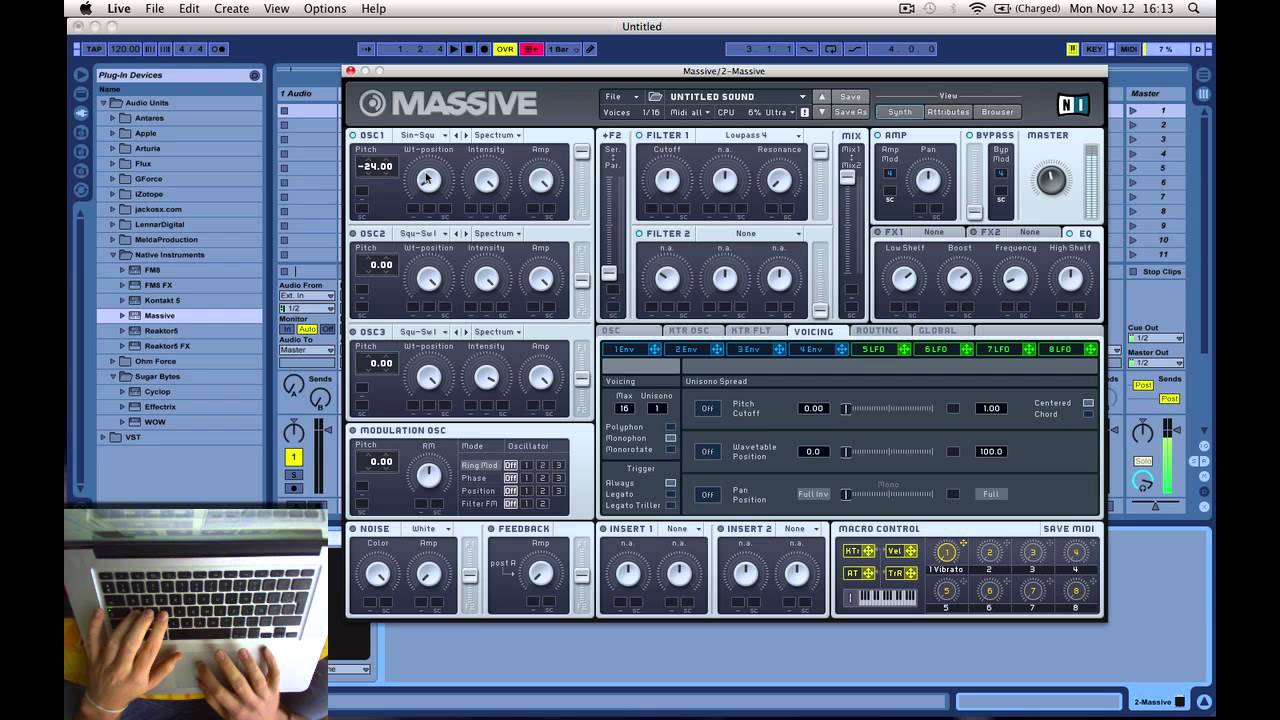Open the Filter 1 type dropdown Lowpass 4

[x=750, y=135]
